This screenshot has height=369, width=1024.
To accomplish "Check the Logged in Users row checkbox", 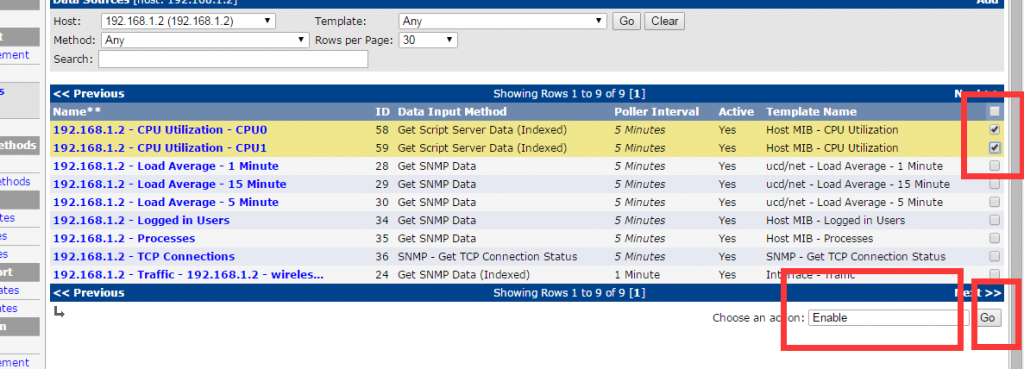I will (x=994, y=220).
